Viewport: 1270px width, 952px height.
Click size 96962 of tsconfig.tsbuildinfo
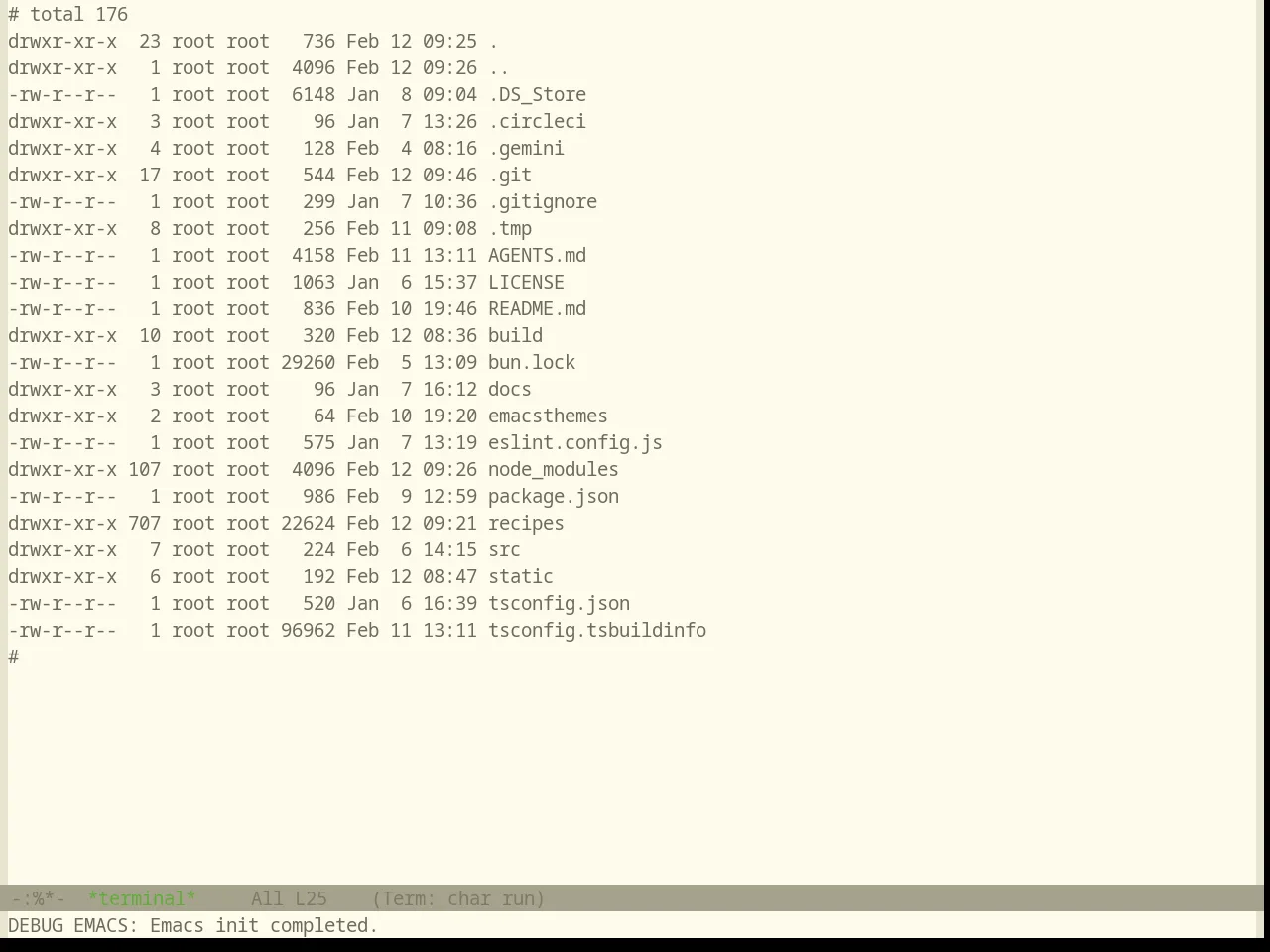308,630
